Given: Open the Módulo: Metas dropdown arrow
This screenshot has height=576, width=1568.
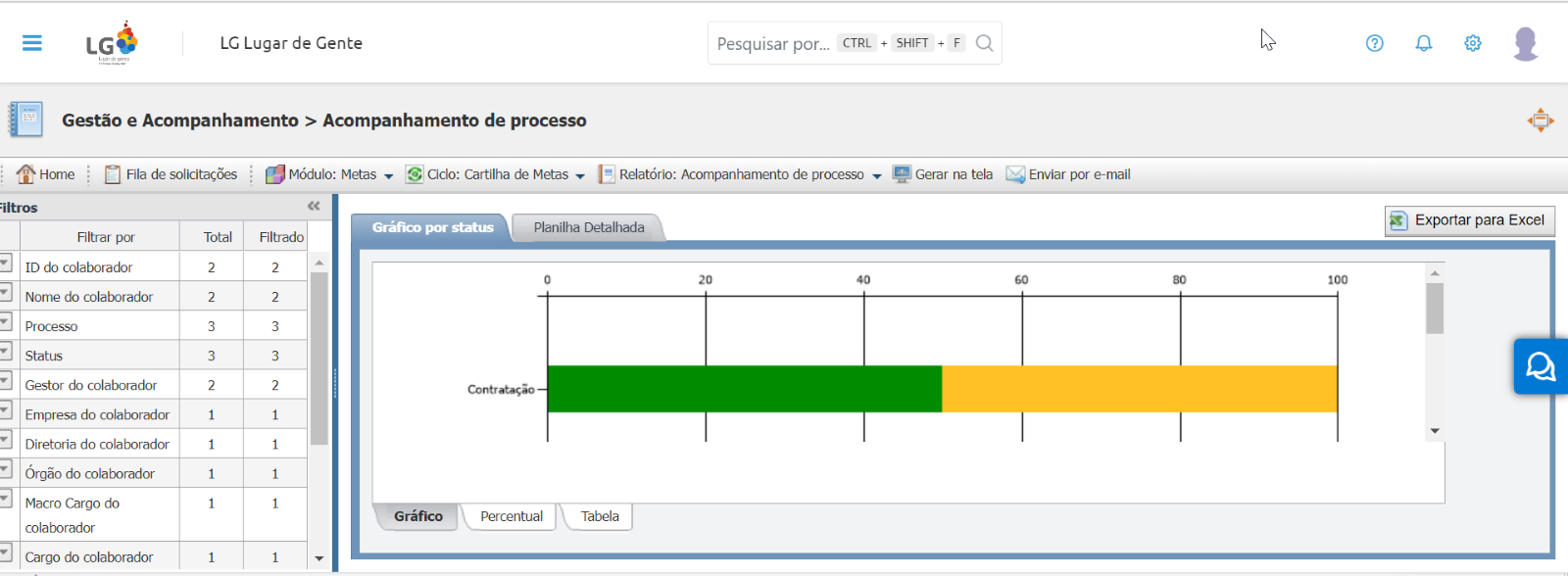Looking at the screenshot, I should [389, 176].
